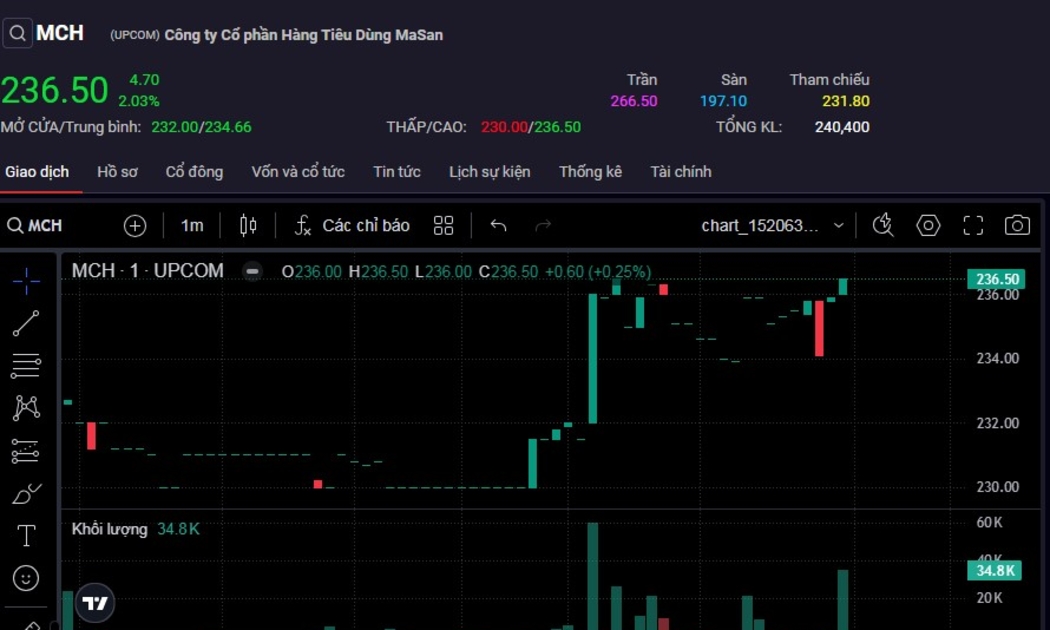Switch to the Tài chính tab
1050x630 pixels.
click(680, 172)
